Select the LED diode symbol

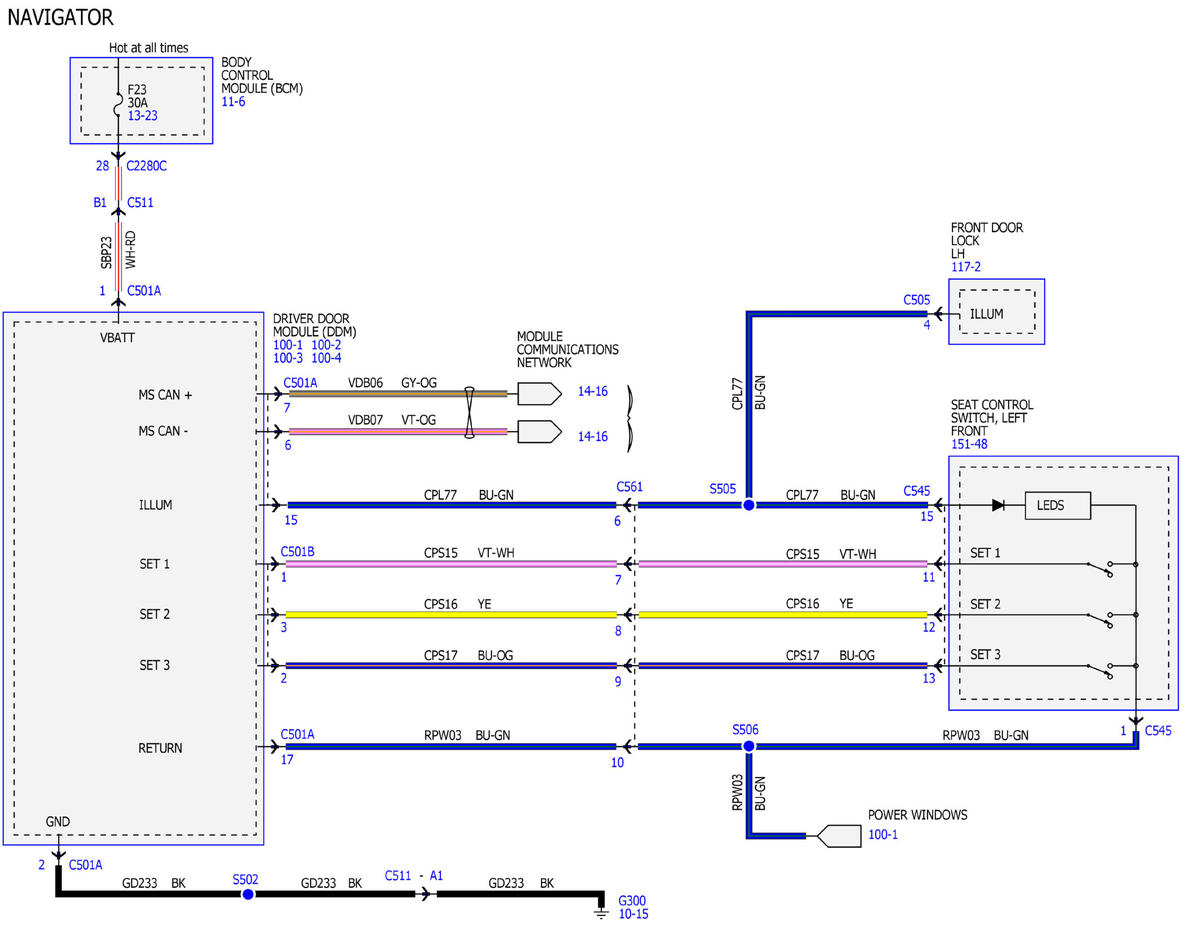click(x=998, y=506)
